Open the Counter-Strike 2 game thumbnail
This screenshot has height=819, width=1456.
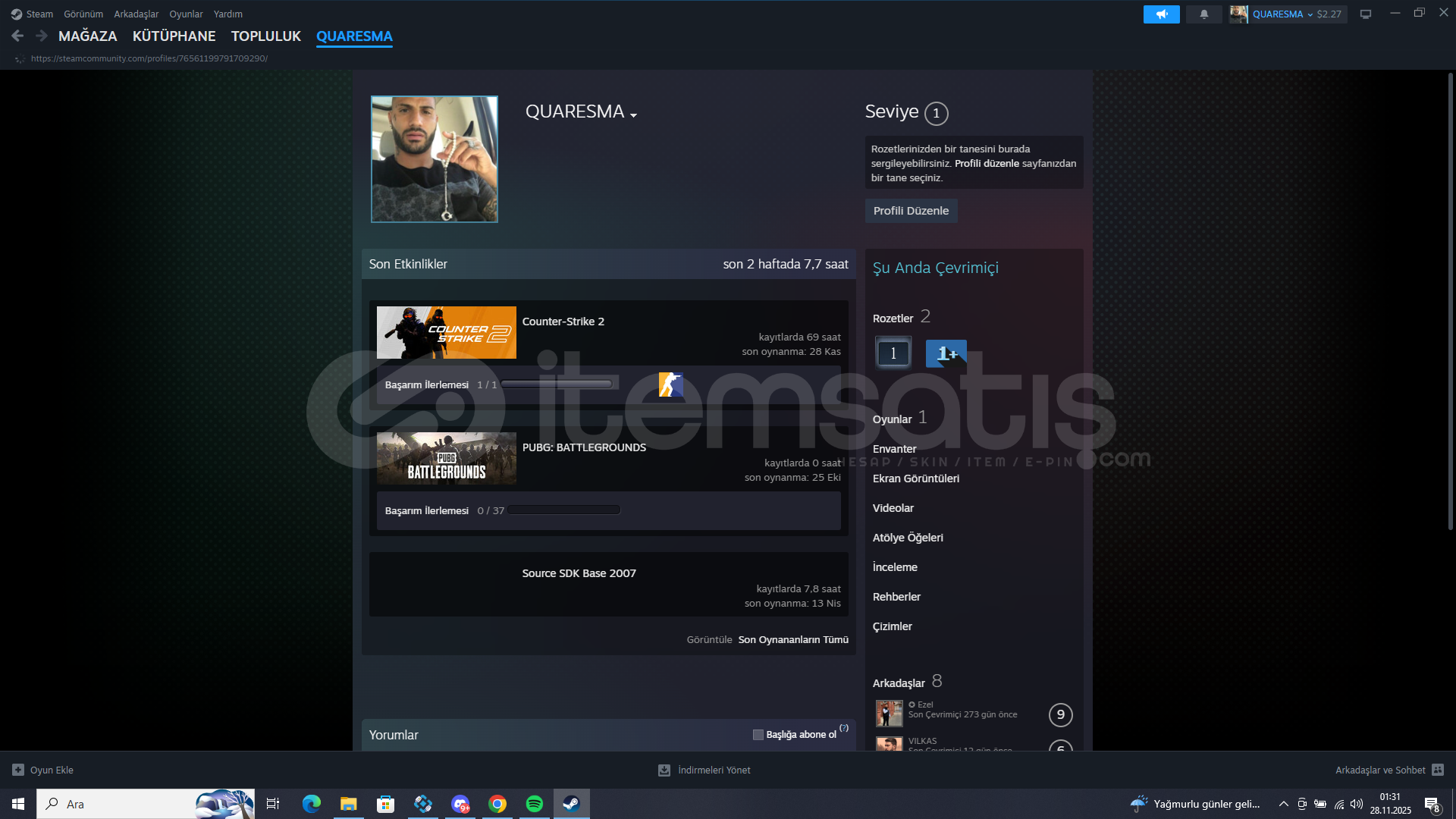446,332
